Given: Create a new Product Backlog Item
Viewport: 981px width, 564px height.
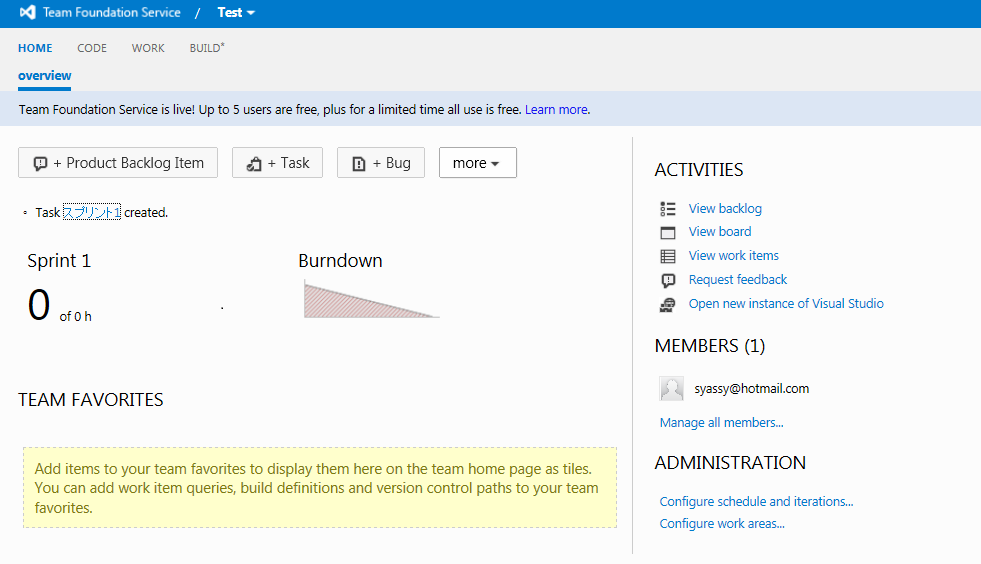Looking at the screenshot, I should click(x=118, y=163).
